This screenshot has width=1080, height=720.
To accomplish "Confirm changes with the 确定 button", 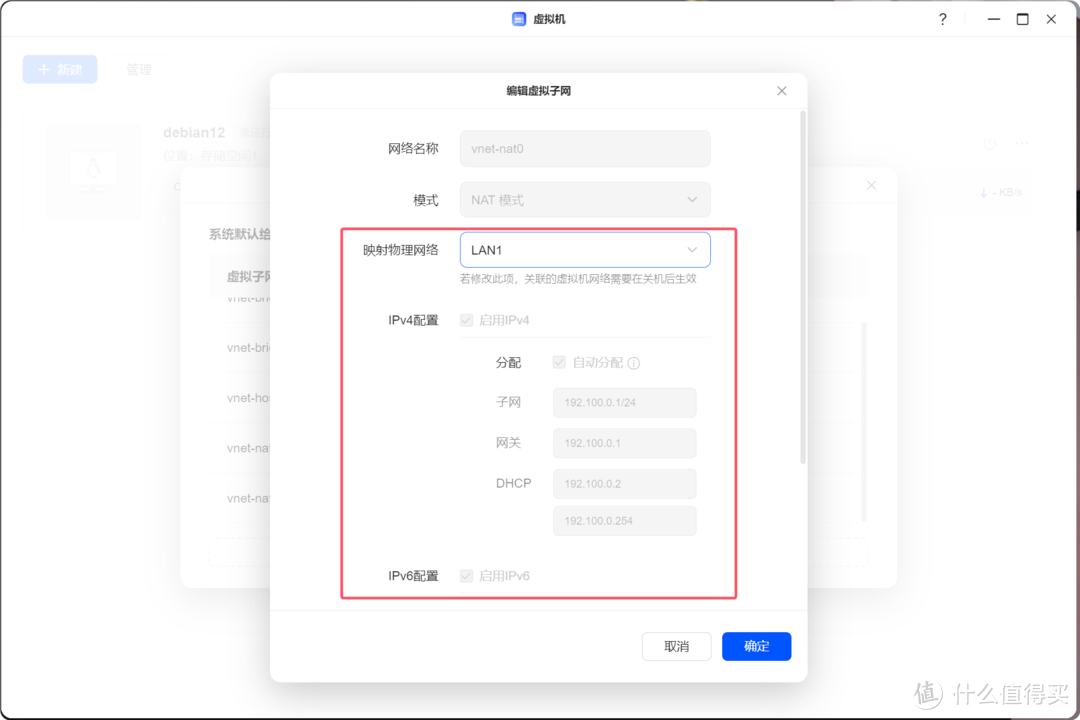I will coord(756,646).
